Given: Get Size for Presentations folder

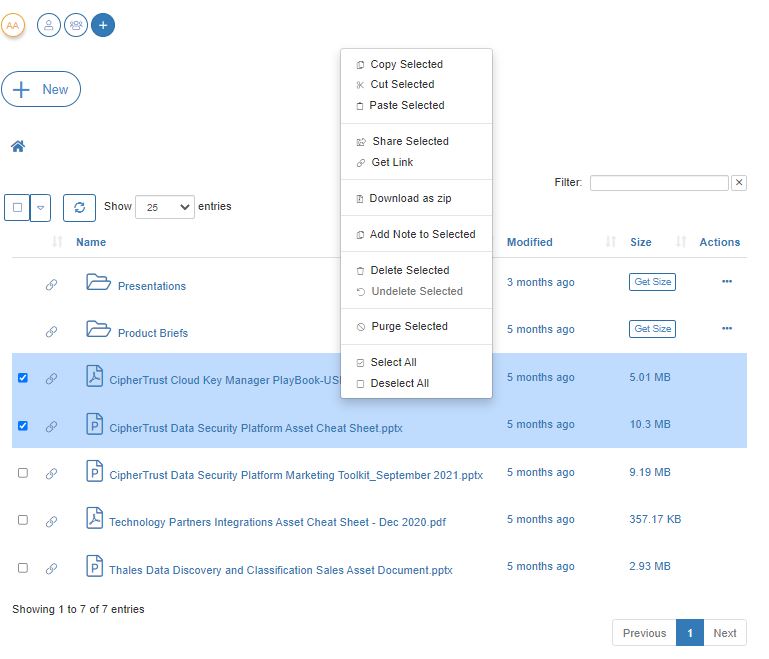Looking at the screenshot, I should [652, 282].
